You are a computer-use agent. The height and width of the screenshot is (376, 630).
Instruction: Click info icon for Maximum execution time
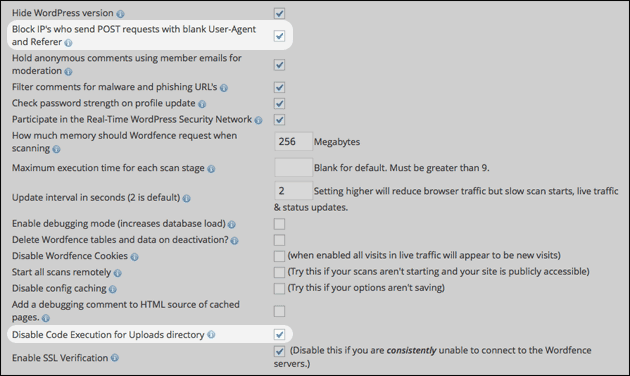click(x=211, y=169)
